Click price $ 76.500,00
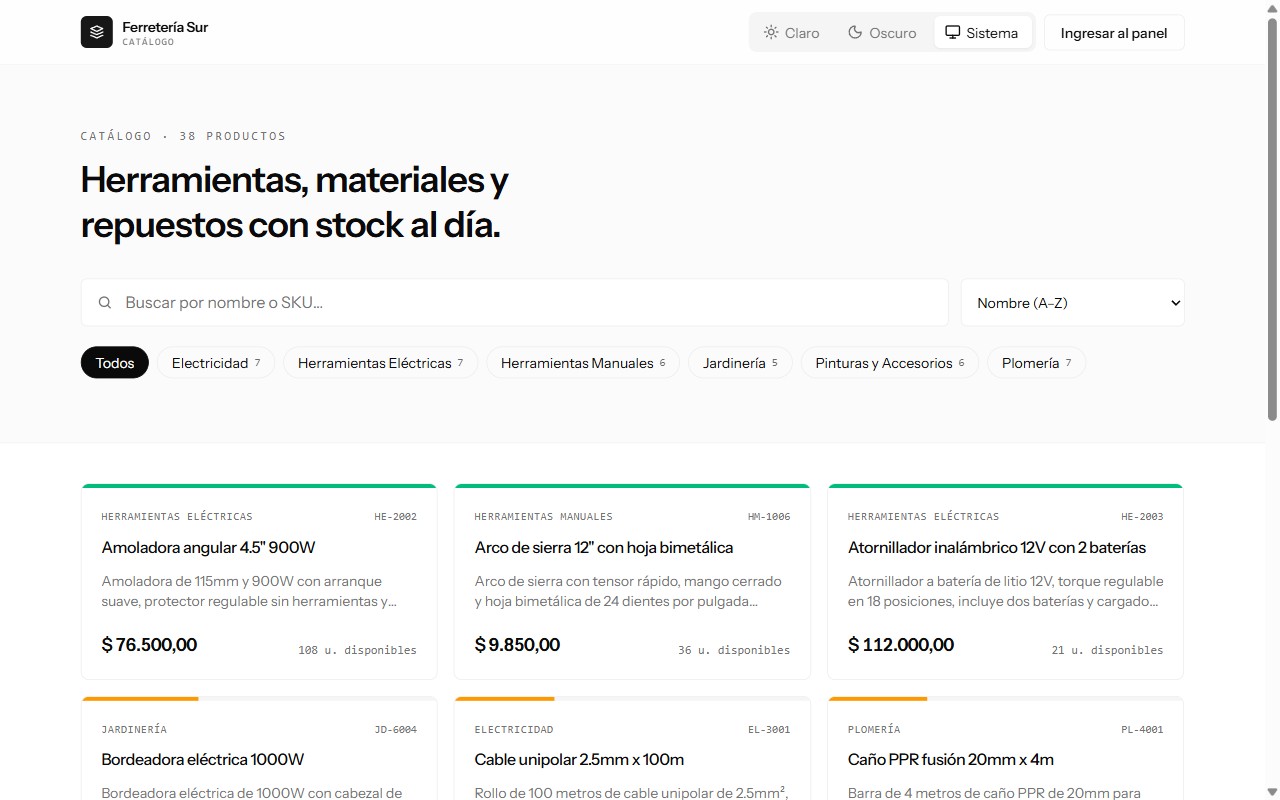This screenshot has height=800, width=1280. (149, 645)
